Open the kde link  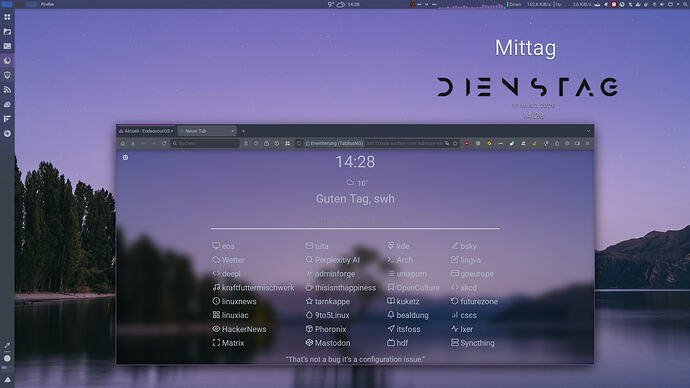point(398,246)
